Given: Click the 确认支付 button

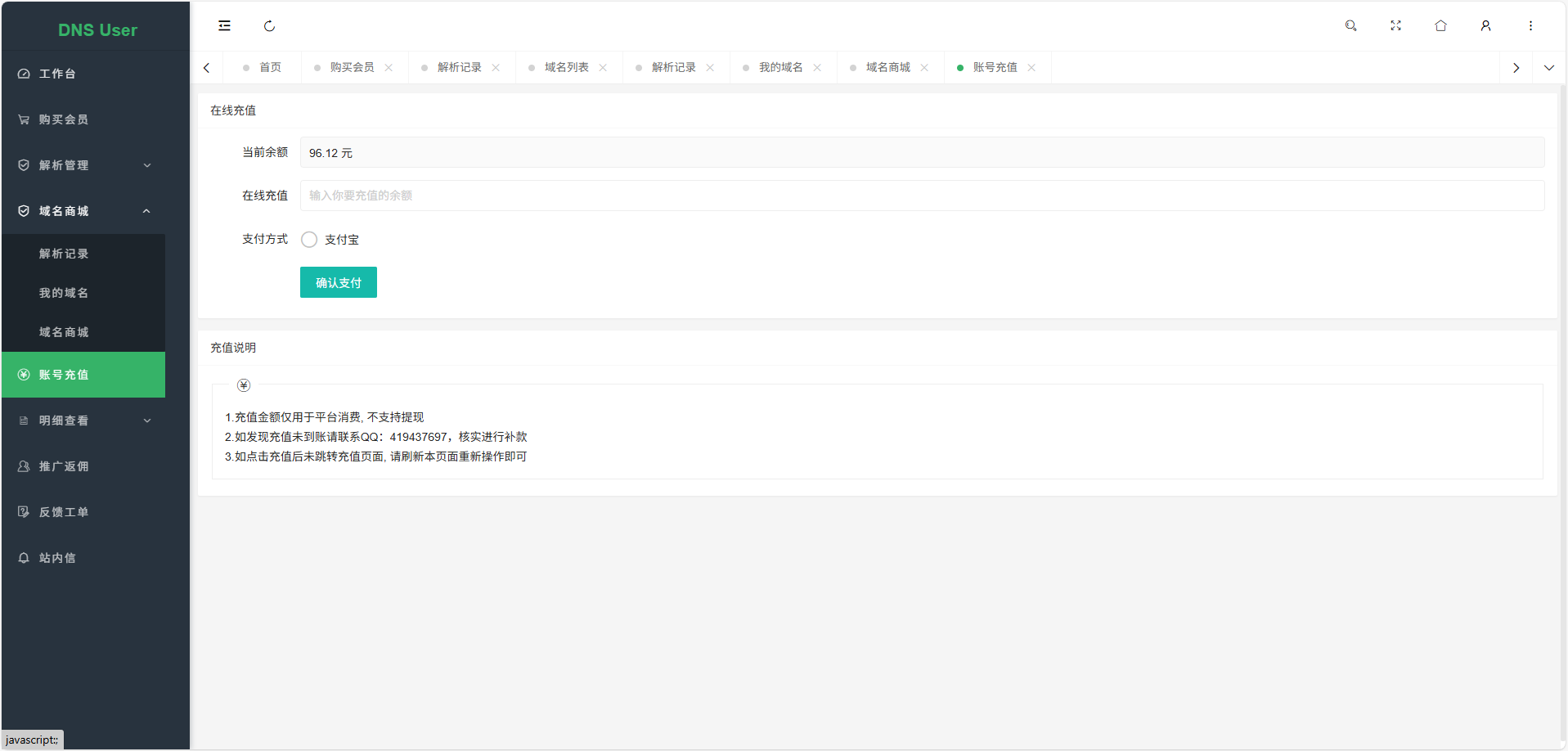Looking at the screenshot, I should point(338,282).
